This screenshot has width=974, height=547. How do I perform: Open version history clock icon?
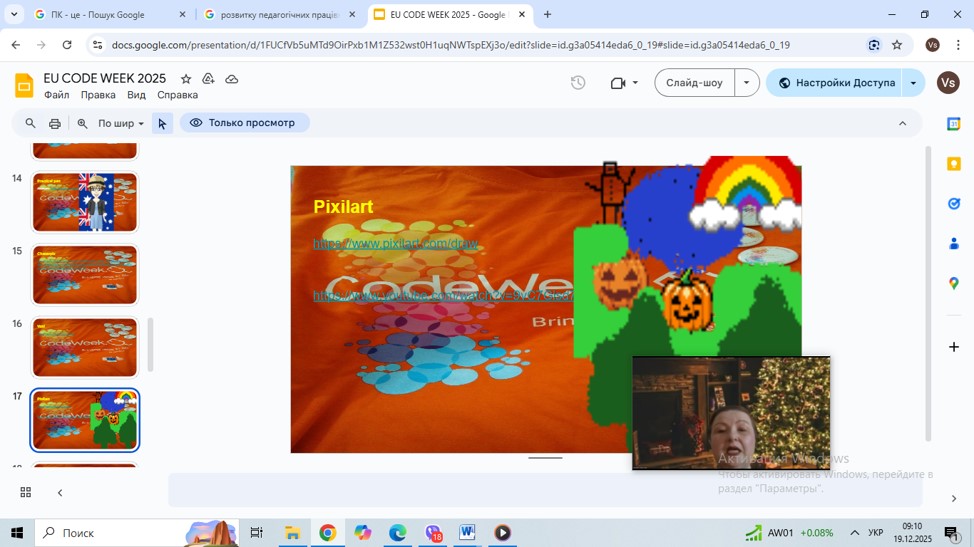click(x=578, y=83)
